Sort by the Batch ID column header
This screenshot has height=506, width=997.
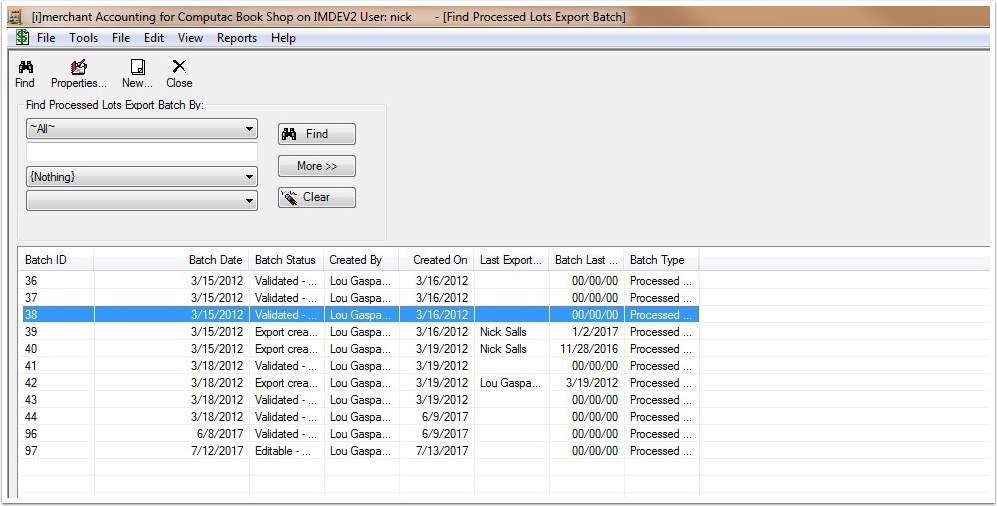[56, 260]
